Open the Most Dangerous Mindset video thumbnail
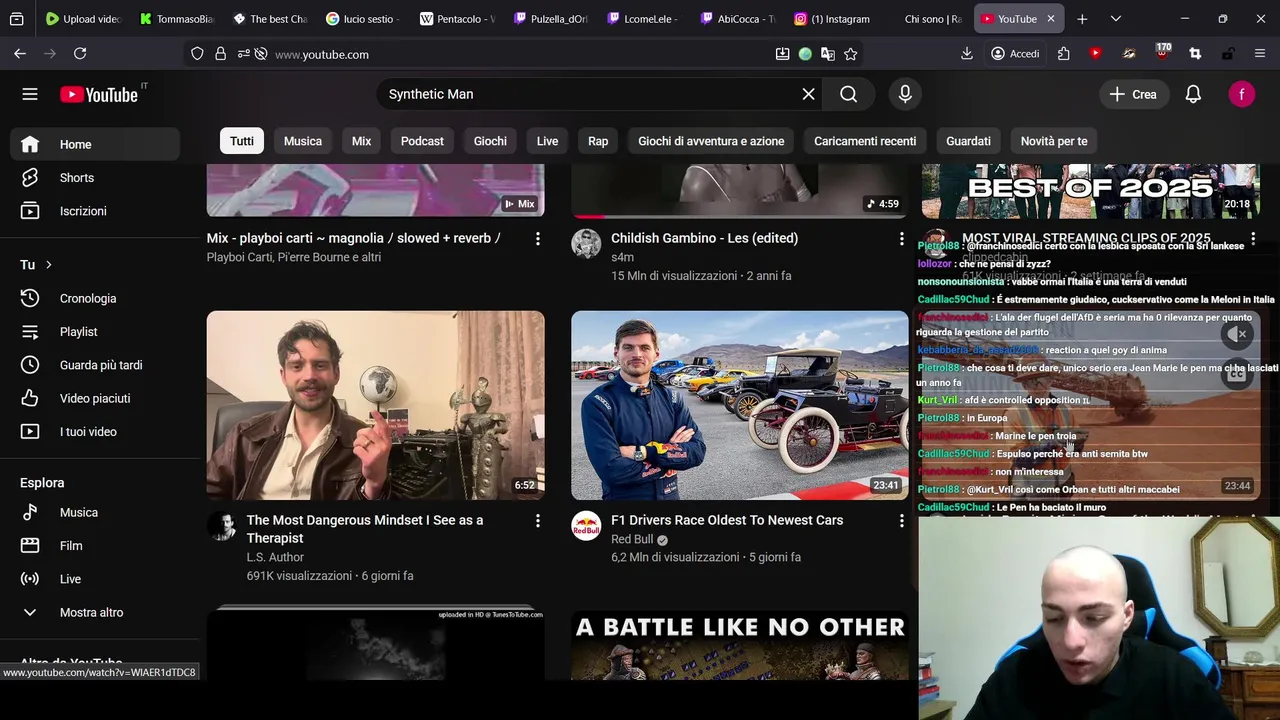Viewport: 1280px width, 720px height. (376, 405)
